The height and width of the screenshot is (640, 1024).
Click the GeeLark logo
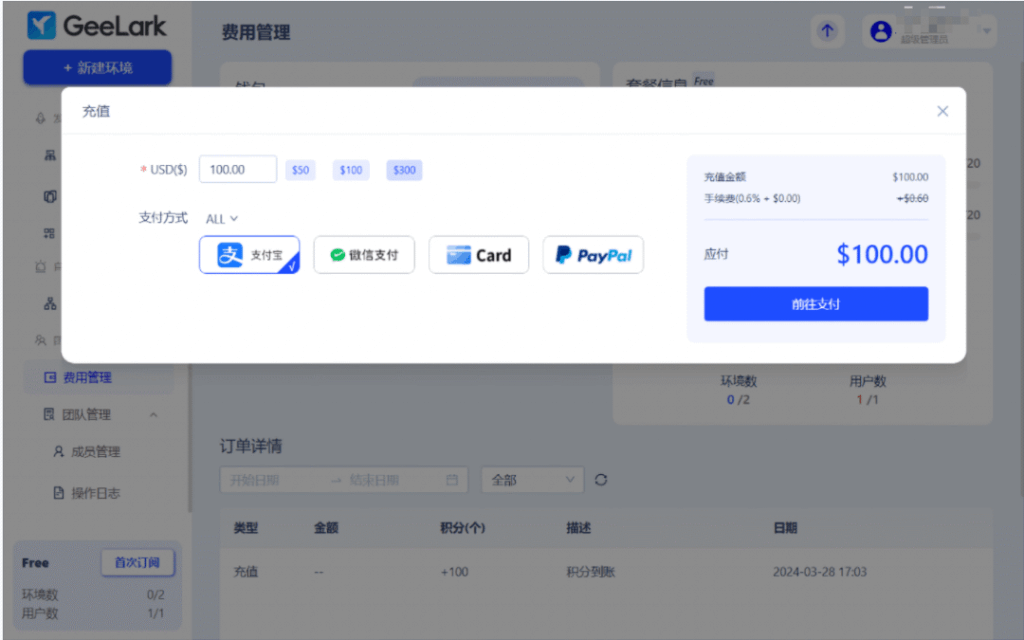[x=98, y=26]
